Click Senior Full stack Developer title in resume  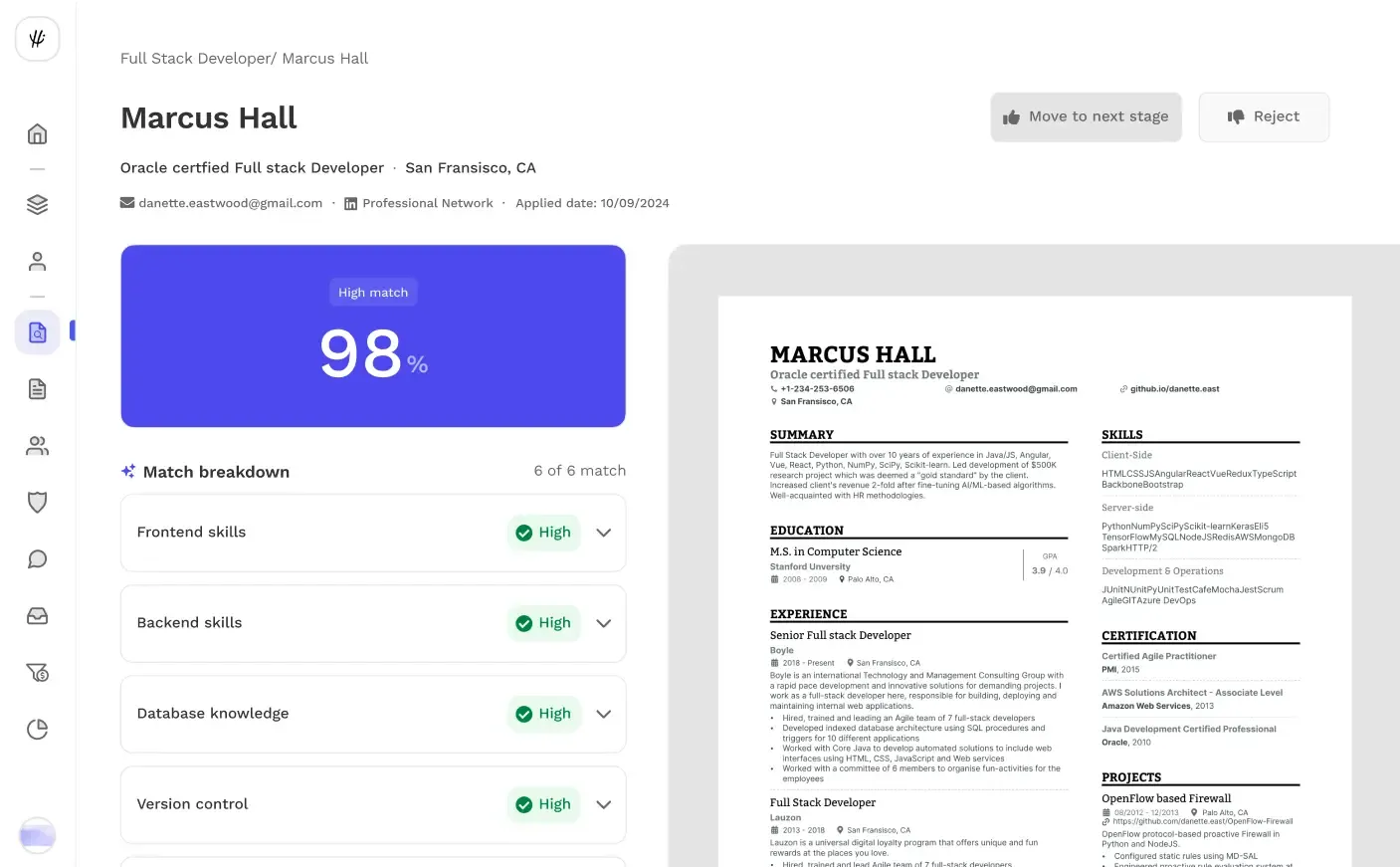pyautogui.click(x=841, y=635)
